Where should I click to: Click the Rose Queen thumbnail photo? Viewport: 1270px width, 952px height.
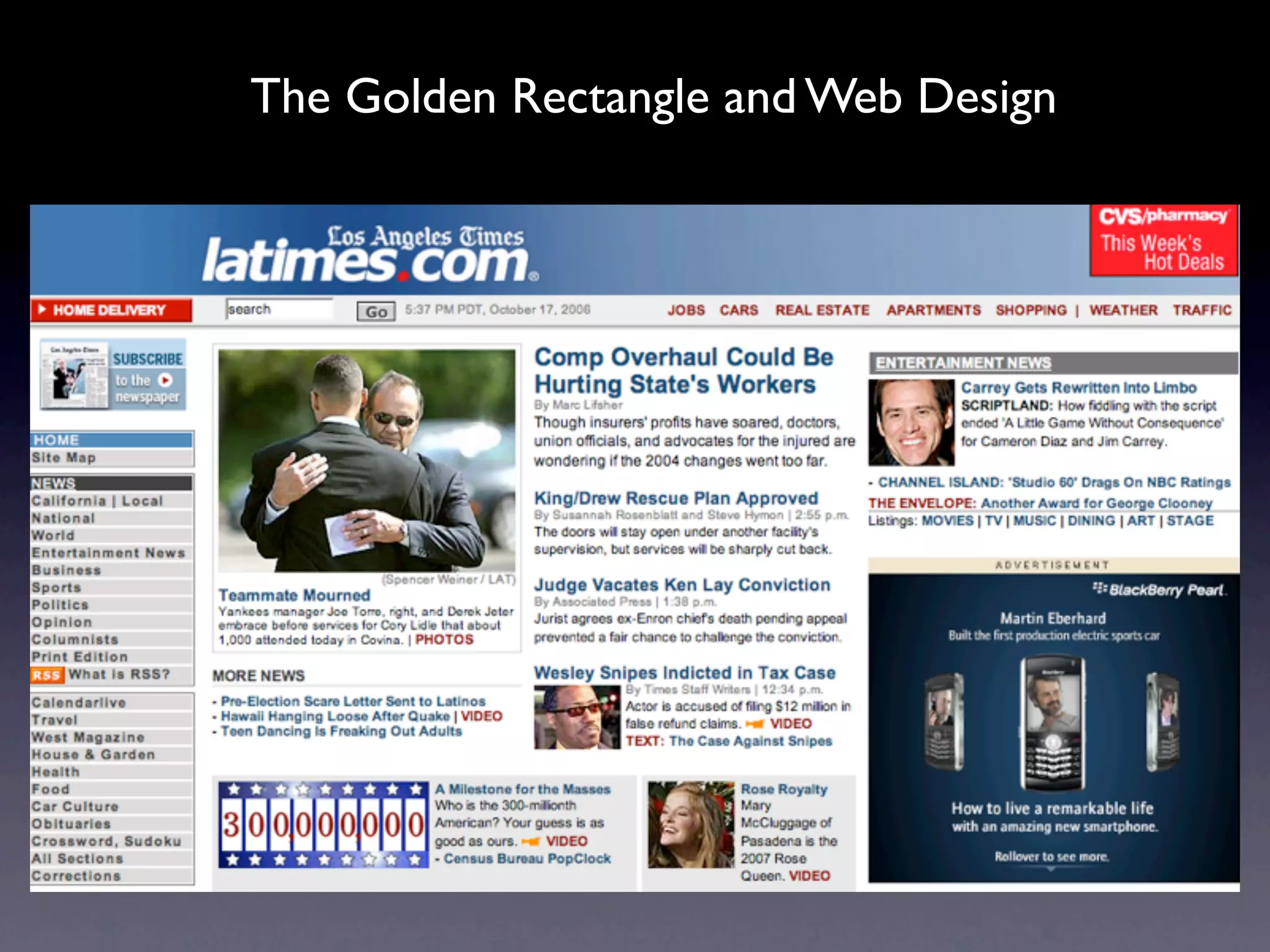pos(691,824)
